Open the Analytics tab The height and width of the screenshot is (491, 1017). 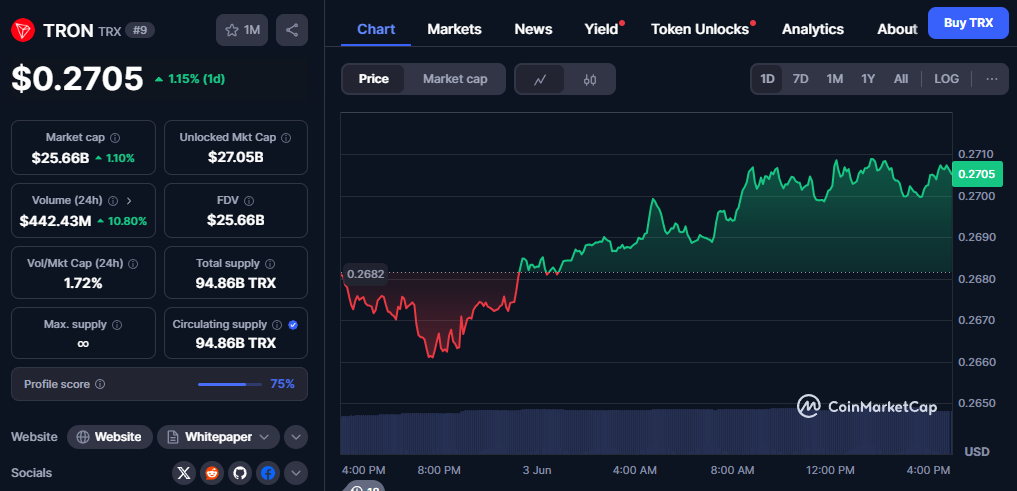[x=813, y=29]
